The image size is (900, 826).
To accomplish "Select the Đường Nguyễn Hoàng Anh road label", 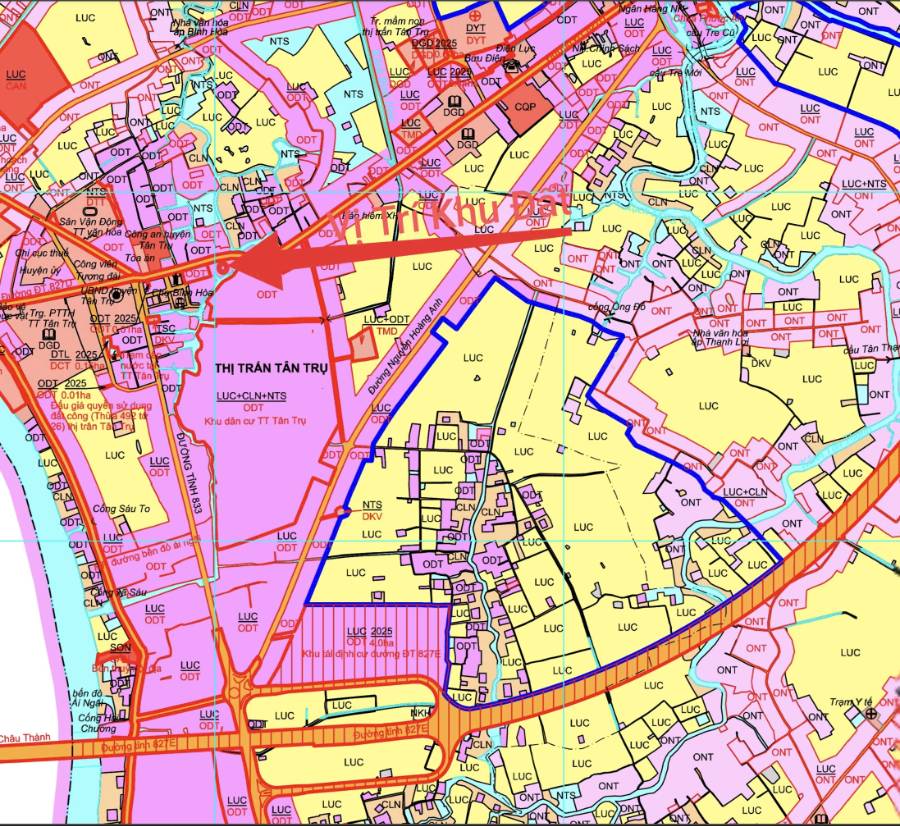I will tap(407, 346).
